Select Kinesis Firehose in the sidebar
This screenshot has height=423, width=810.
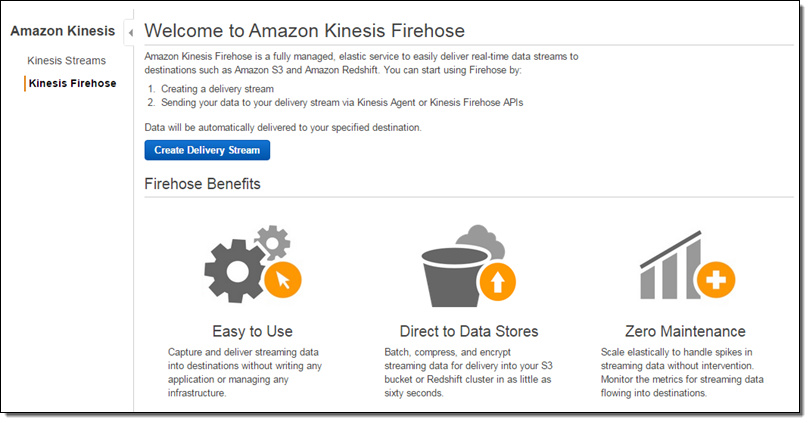click(x=72, y=83)
